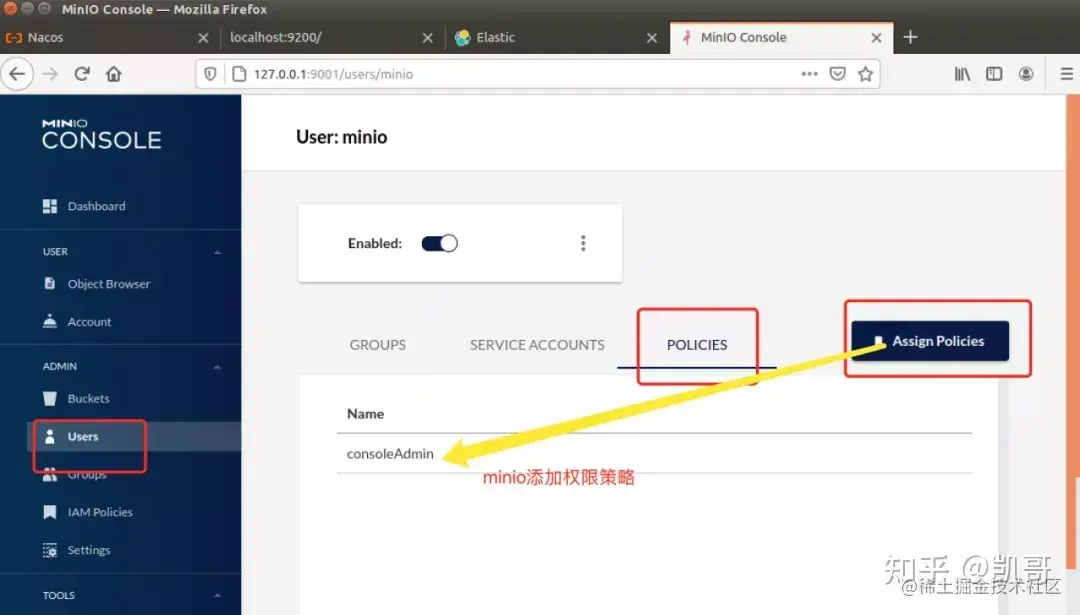The image size is (1080, 615).
Task: Close the Nacos tab
Action: point(203,38)
